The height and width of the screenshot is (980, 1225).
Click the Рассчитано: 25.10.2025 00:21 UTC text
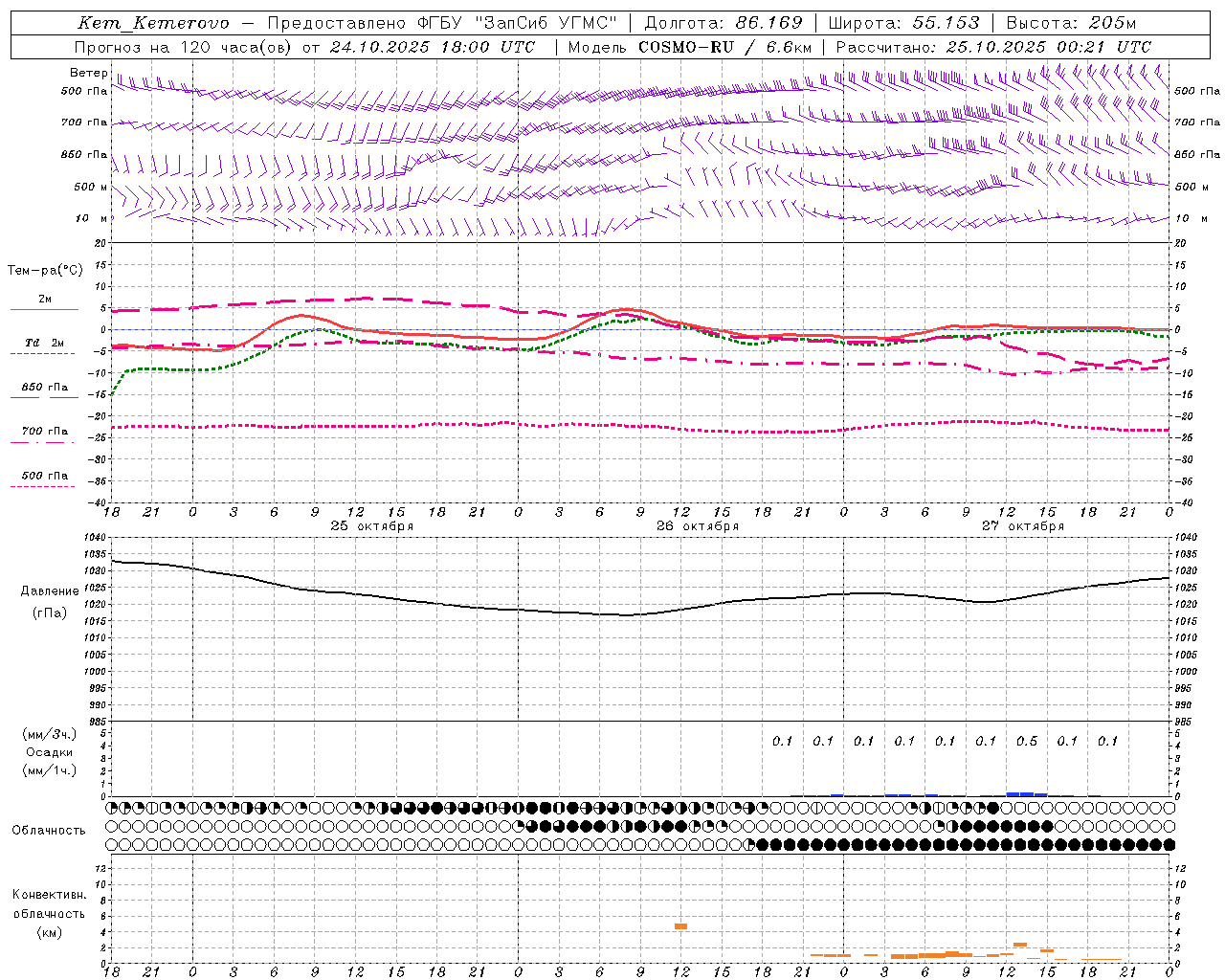click(994, 47)
